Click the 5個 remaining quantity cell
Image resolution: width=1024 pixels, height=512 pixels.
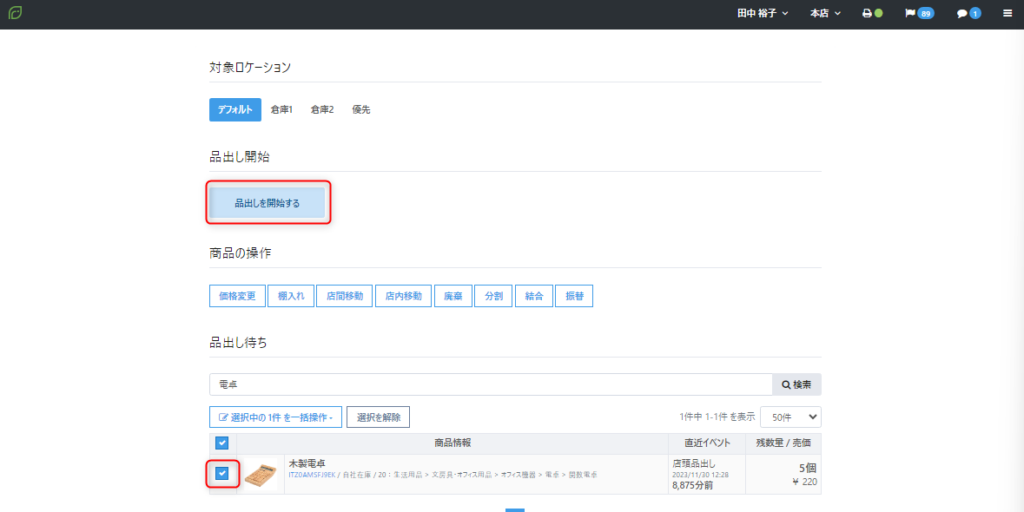807,468
